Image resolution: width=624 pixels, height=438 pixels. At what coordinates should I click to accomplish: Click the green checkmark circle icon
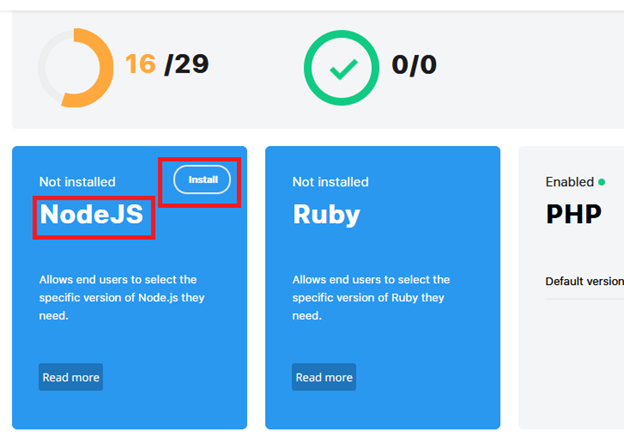[x=341, y=68]
